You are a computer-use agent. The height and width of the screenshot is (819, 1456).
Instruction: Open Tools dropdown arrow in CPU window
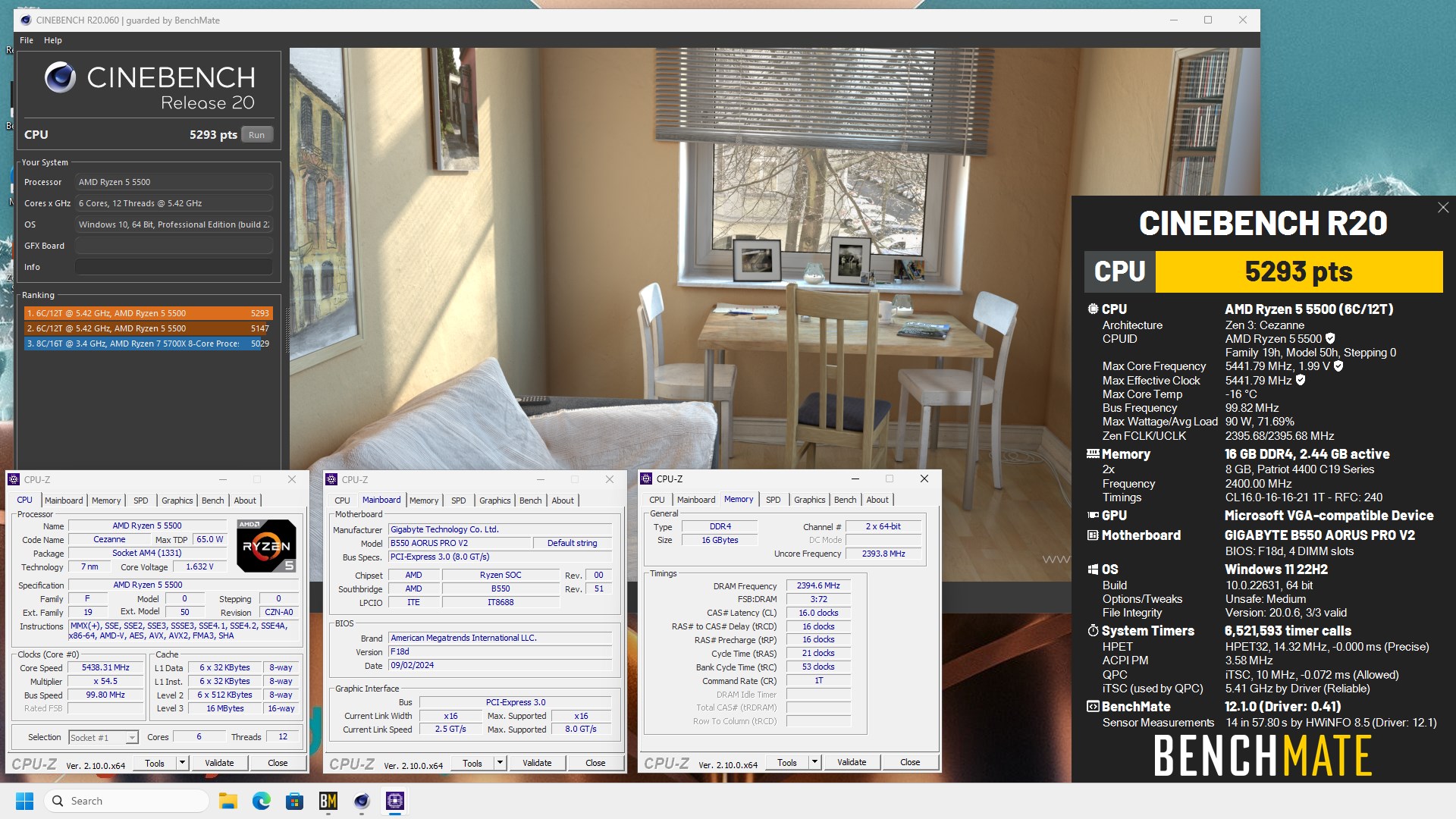182,763
